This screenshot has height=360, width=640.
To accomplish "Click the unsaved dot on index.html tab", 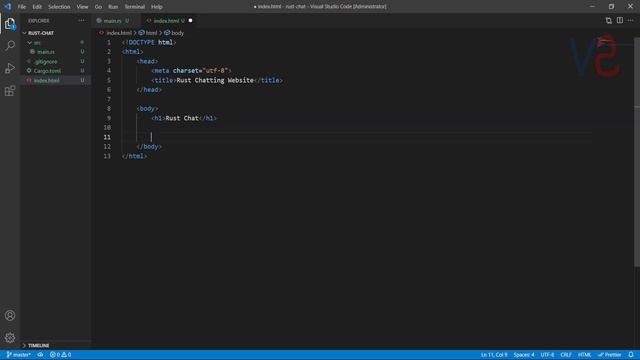I will pos(190,20).
